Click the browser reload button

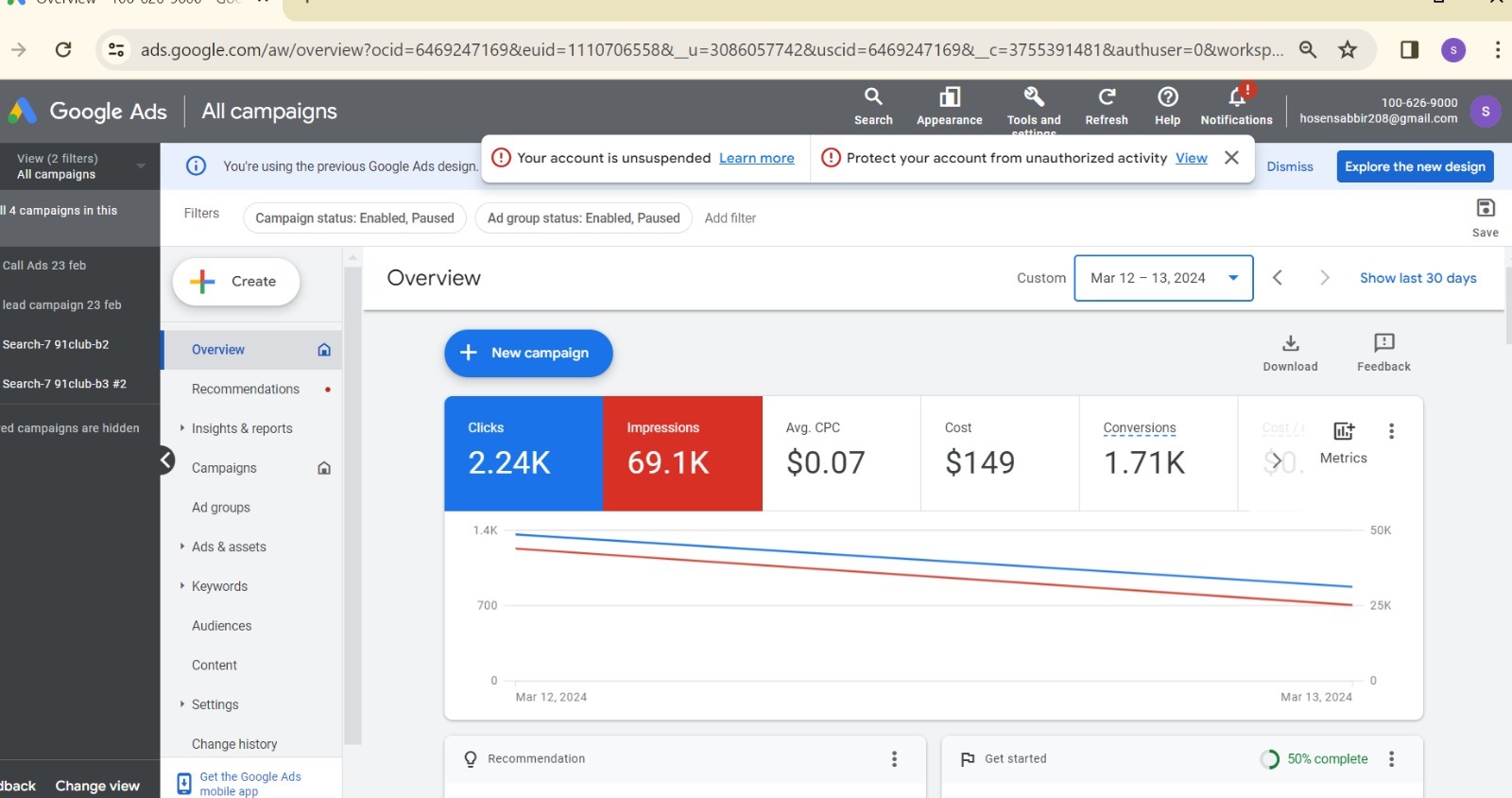click(x=63, y=49)
